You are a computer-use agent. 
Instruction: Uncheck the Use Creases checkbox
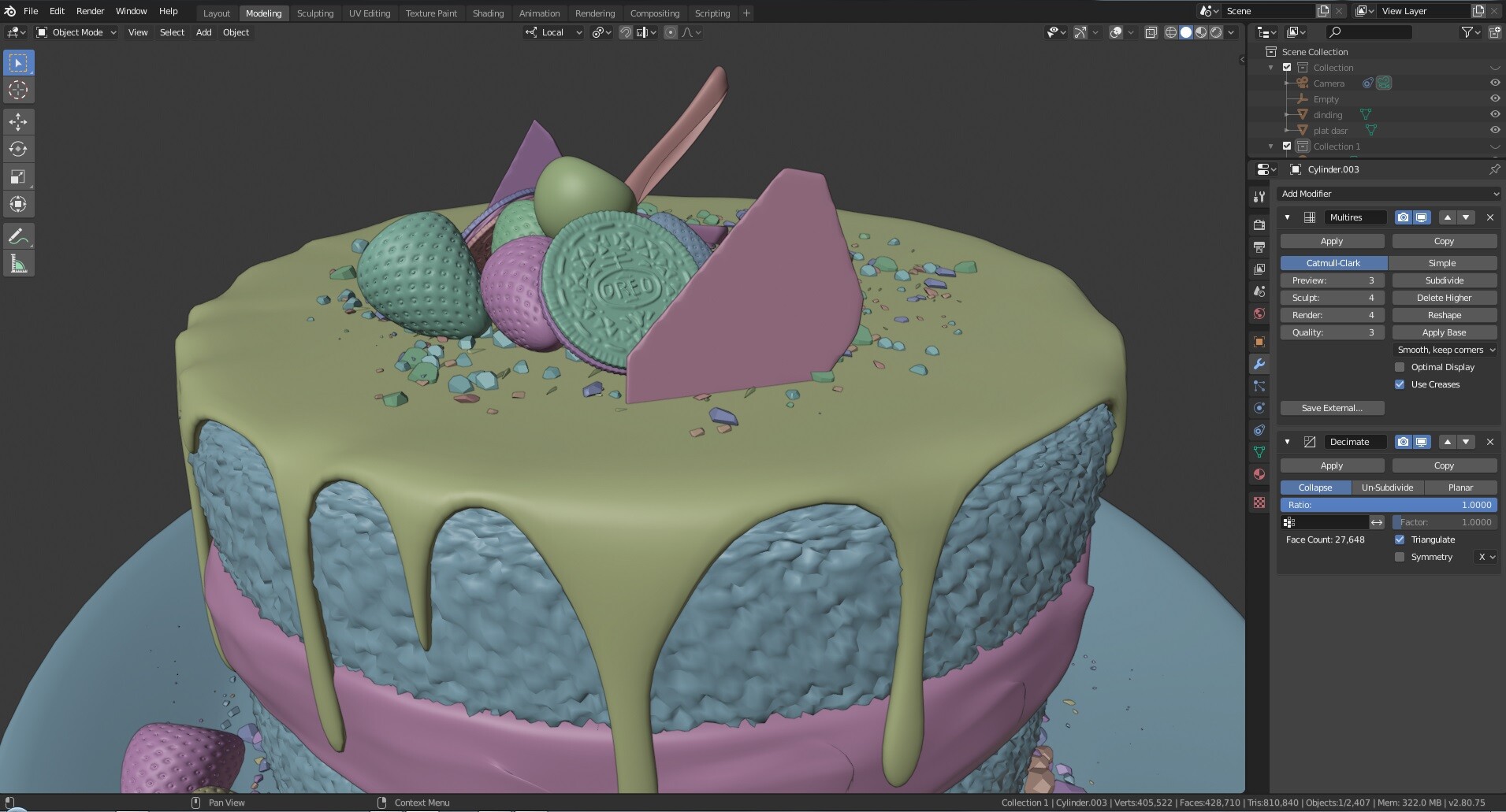click(1401, 384)
